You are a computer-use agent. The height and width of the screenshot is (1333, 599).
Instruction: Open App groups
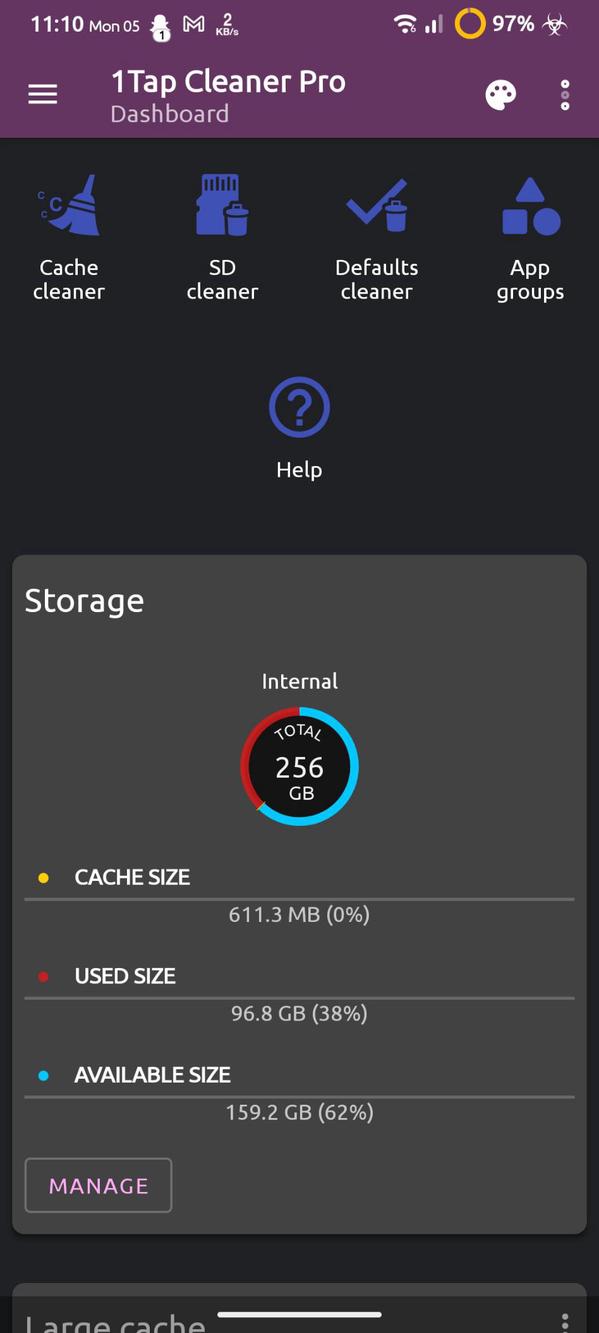click(529, 230)
